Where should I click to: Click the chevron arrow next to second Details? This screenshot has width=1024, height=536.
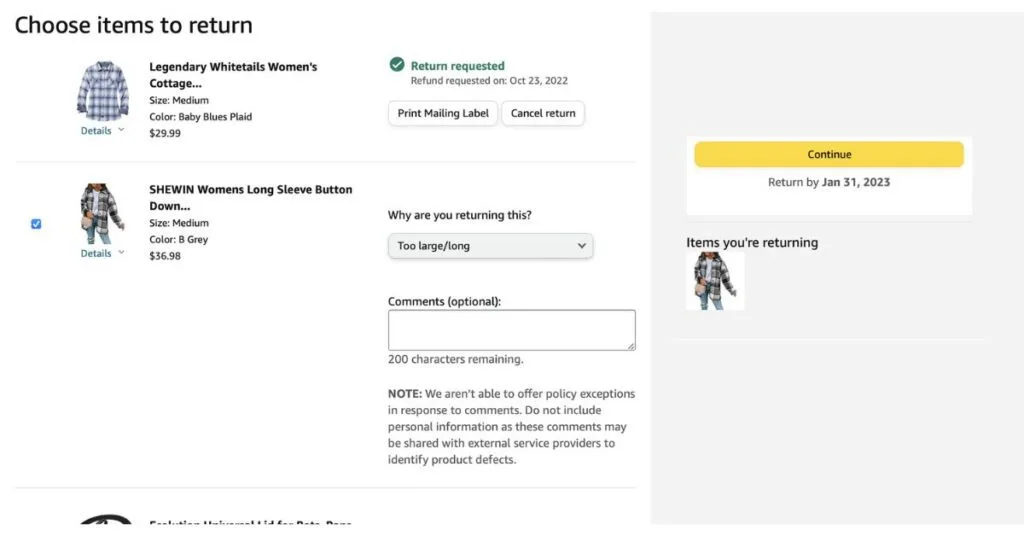coord(121,253)
